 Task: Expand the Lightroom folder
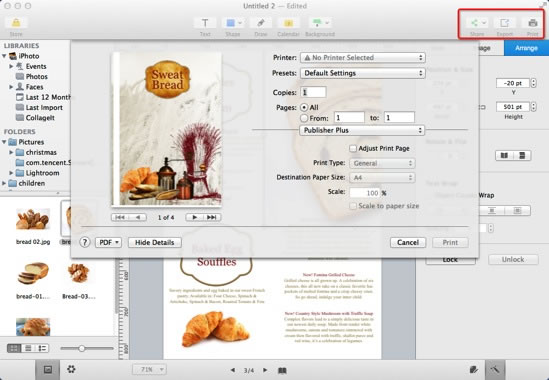coord(11,173)
